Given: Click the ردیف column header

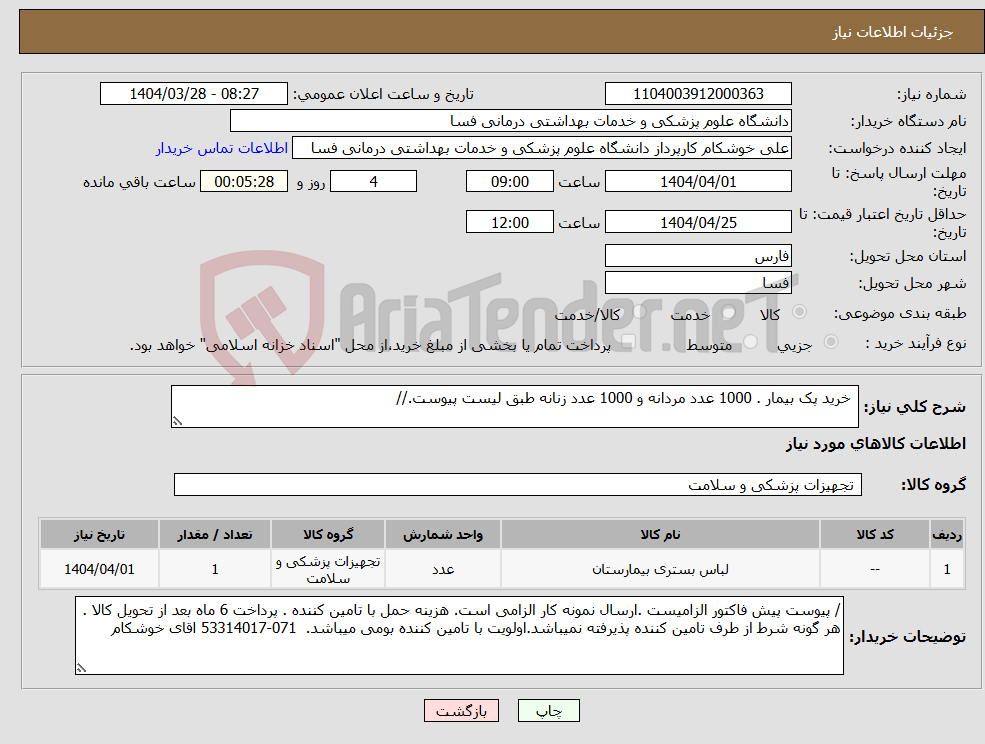Looking at the screenshot, I should coord(947,534).
